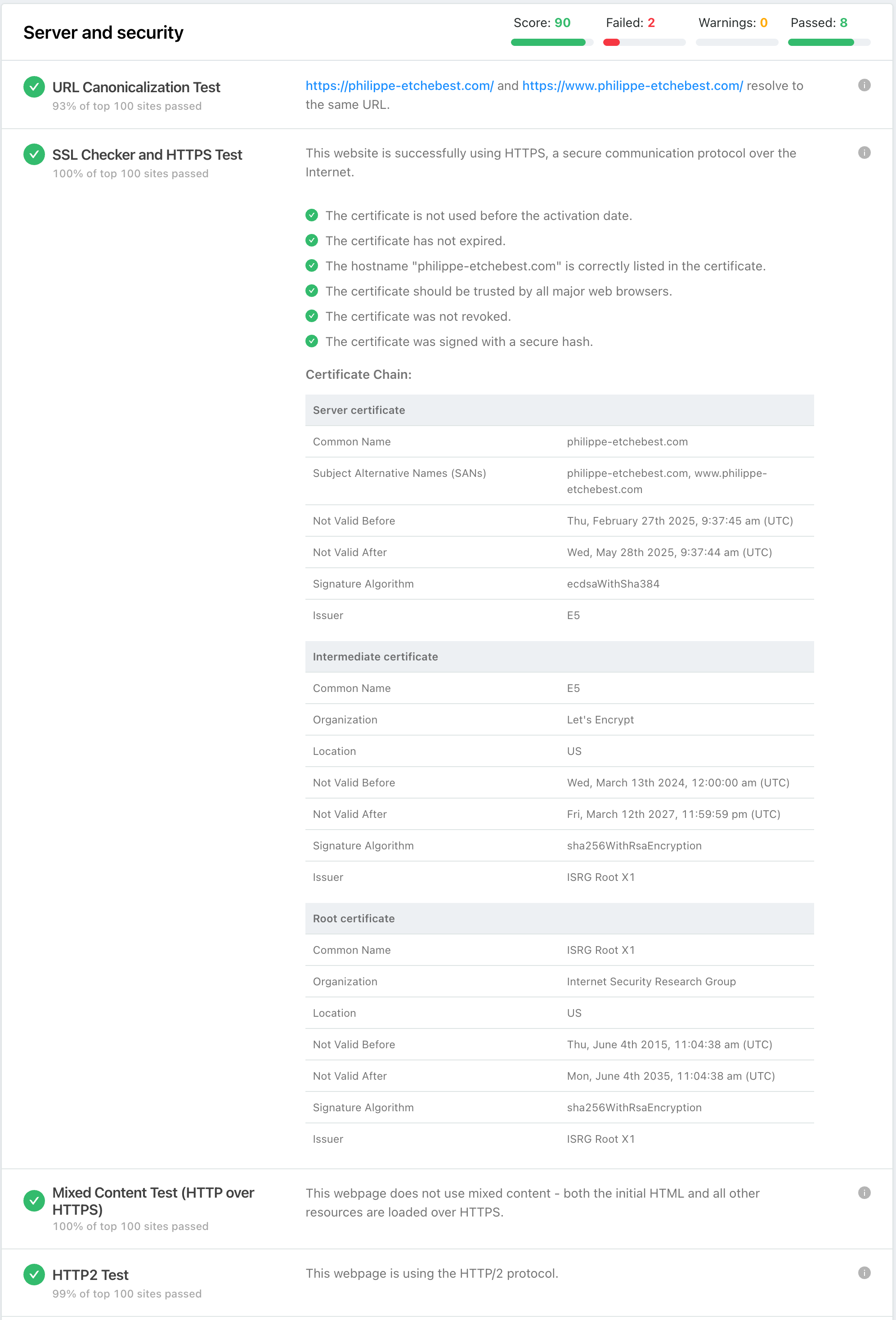Viewport: 896px width, 1320px height.
Task: Click the green check icon for SSL Checker and HTTPS Test
Action: click(x=34, y=154)
